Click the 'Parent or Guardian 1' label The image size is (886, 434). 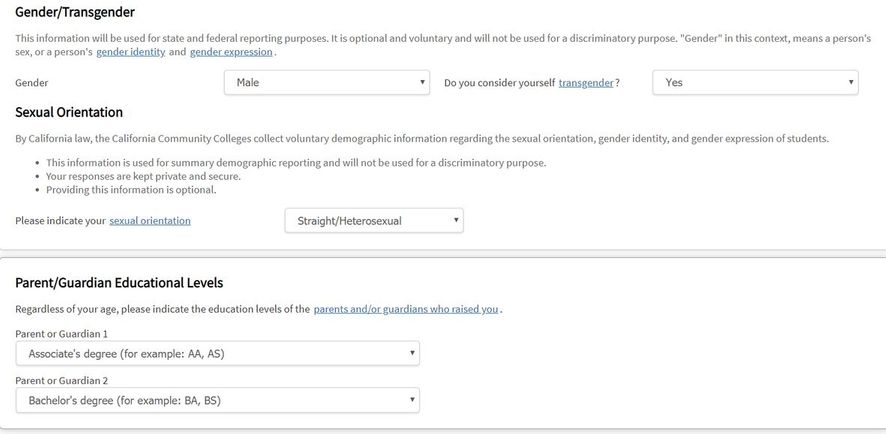[x=62, y=333]
